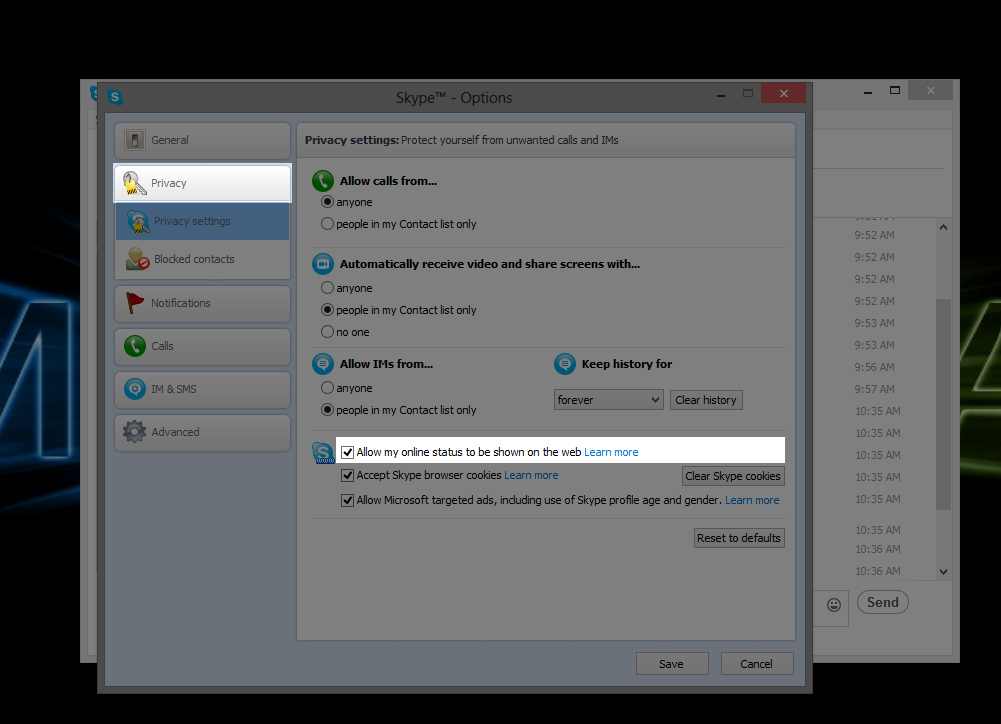Open the IM & SMS options tab
Image resolution: width=1001 pixels, height=724 pixels.
pos(202,389)
